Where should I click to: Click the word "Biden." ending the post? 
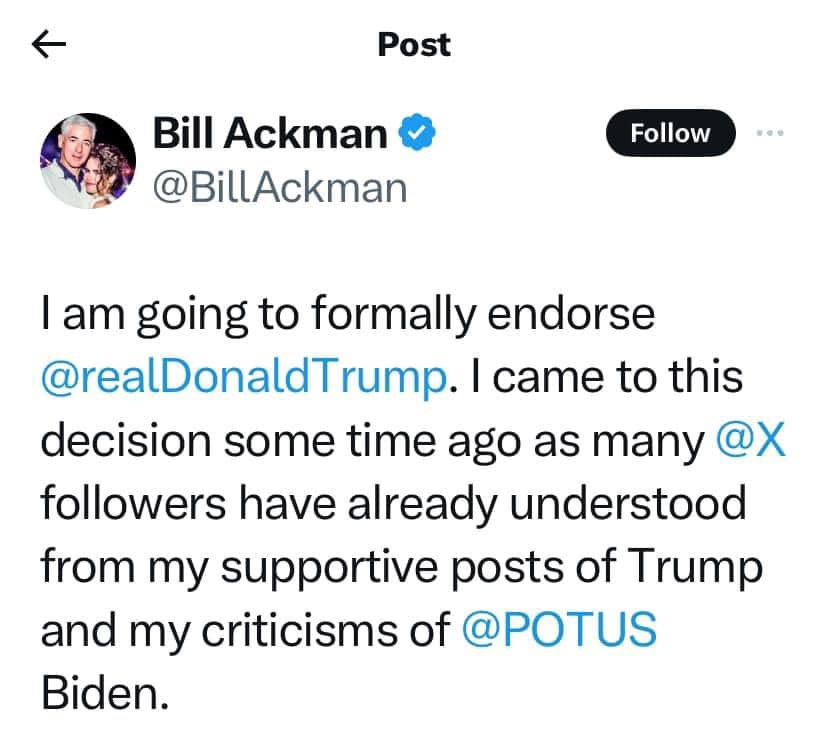click(102, 694)
